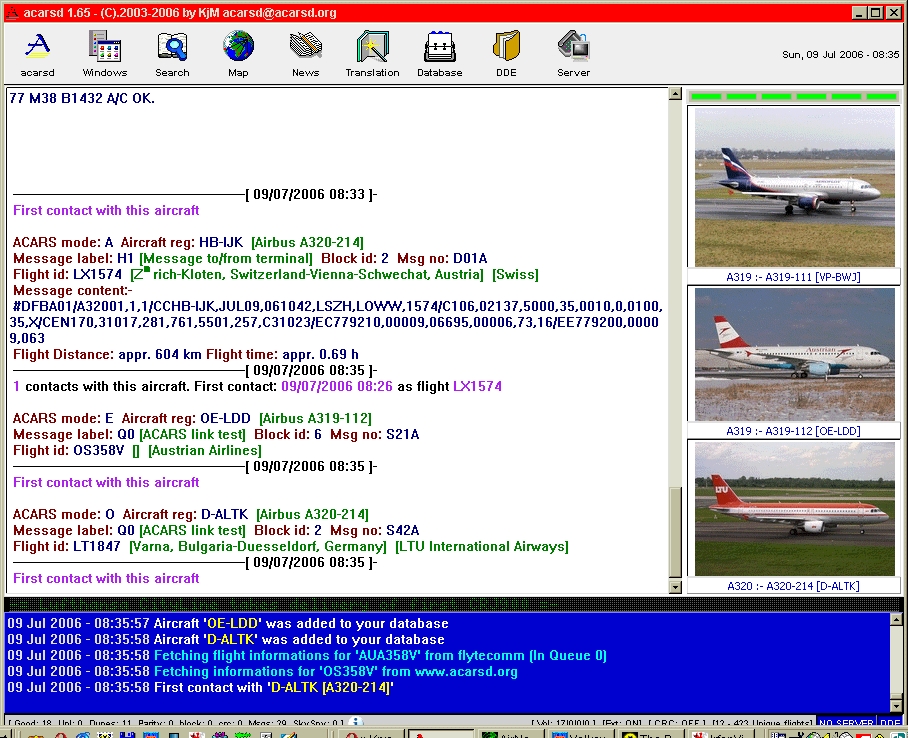
Task: Open the News newspaper icon
Action: point(305,54)
